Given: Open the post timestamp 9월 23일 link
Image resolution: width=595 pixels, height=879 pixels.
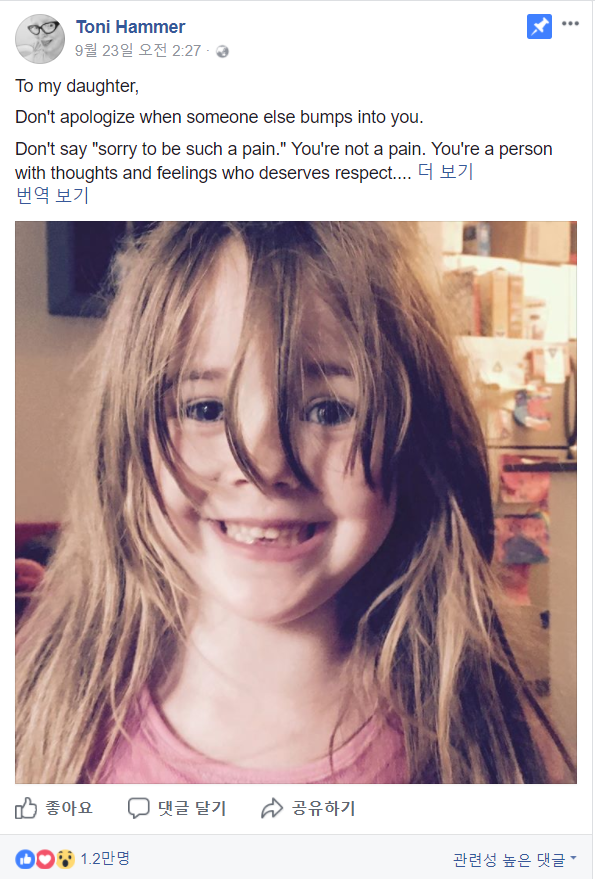Looking at the screenshot, I should tap(138, 51).
